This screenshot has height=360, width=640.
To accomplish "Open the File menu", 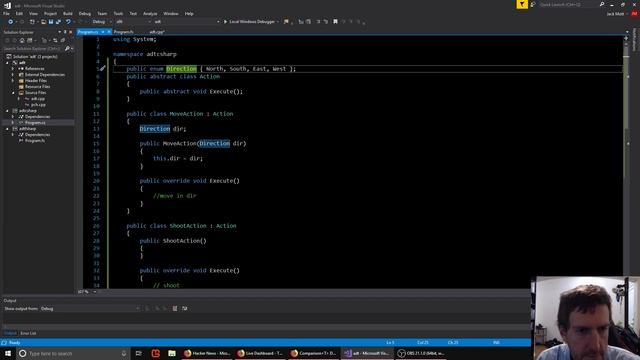I will tap(7, 13).
